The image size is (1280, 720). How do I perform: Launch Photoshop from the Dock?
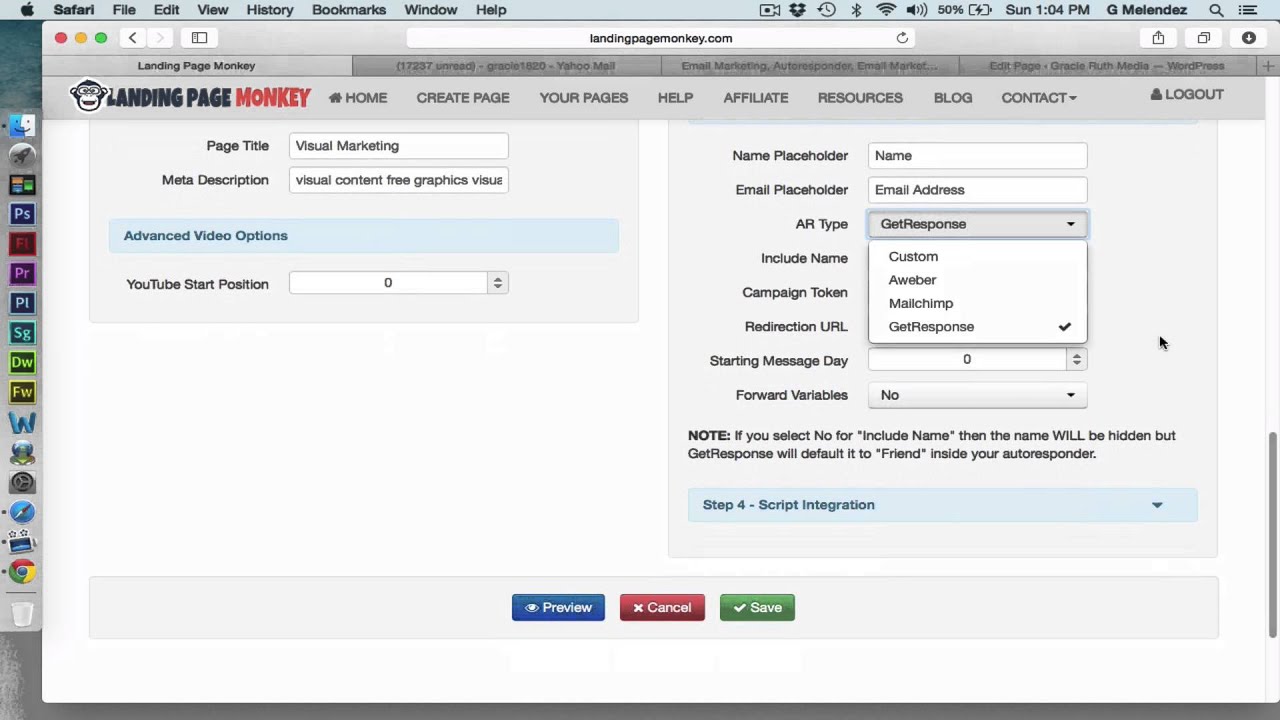click(x=22, y=214)
